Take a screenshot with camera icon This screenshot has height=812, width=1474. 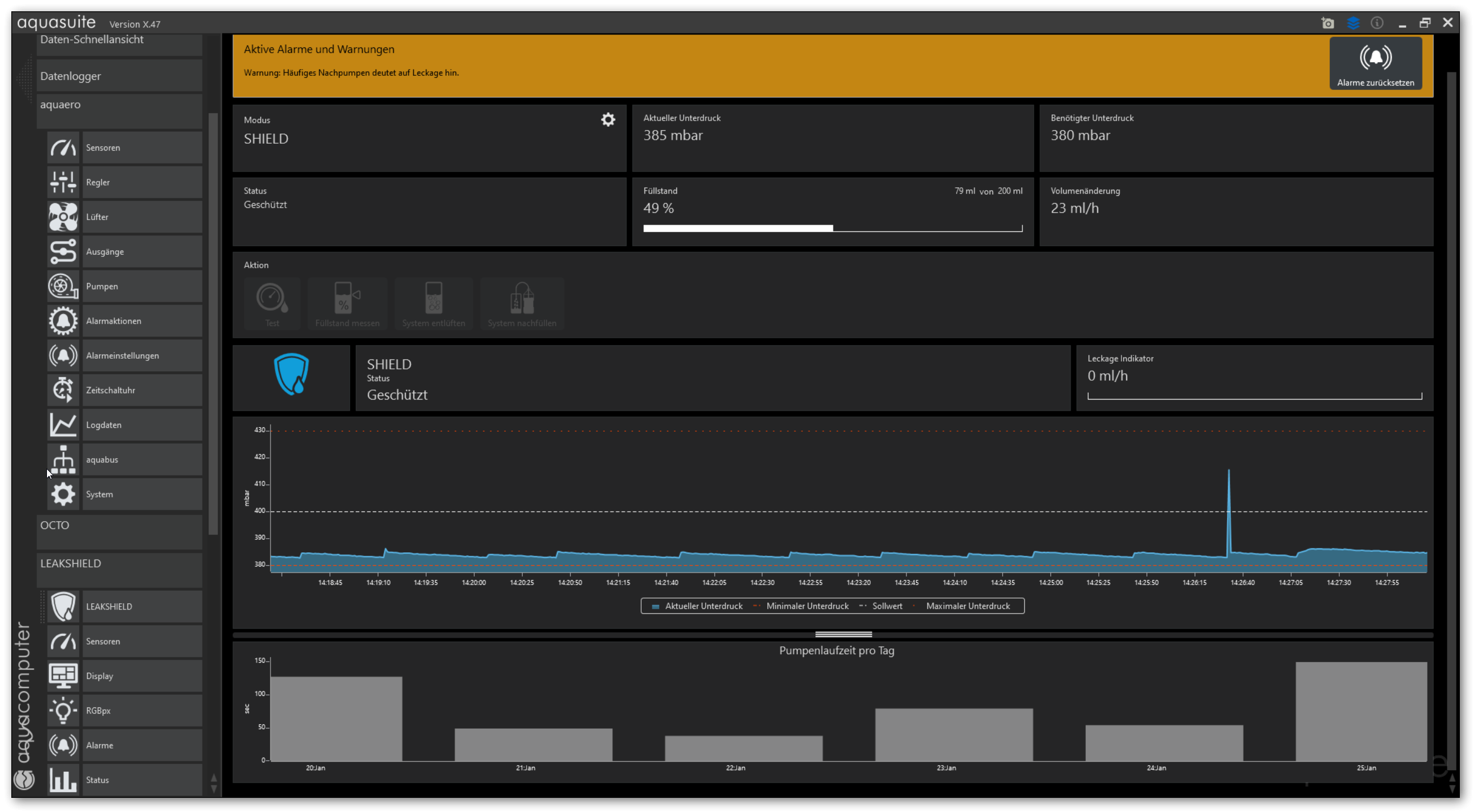[x=1327, y=23]
